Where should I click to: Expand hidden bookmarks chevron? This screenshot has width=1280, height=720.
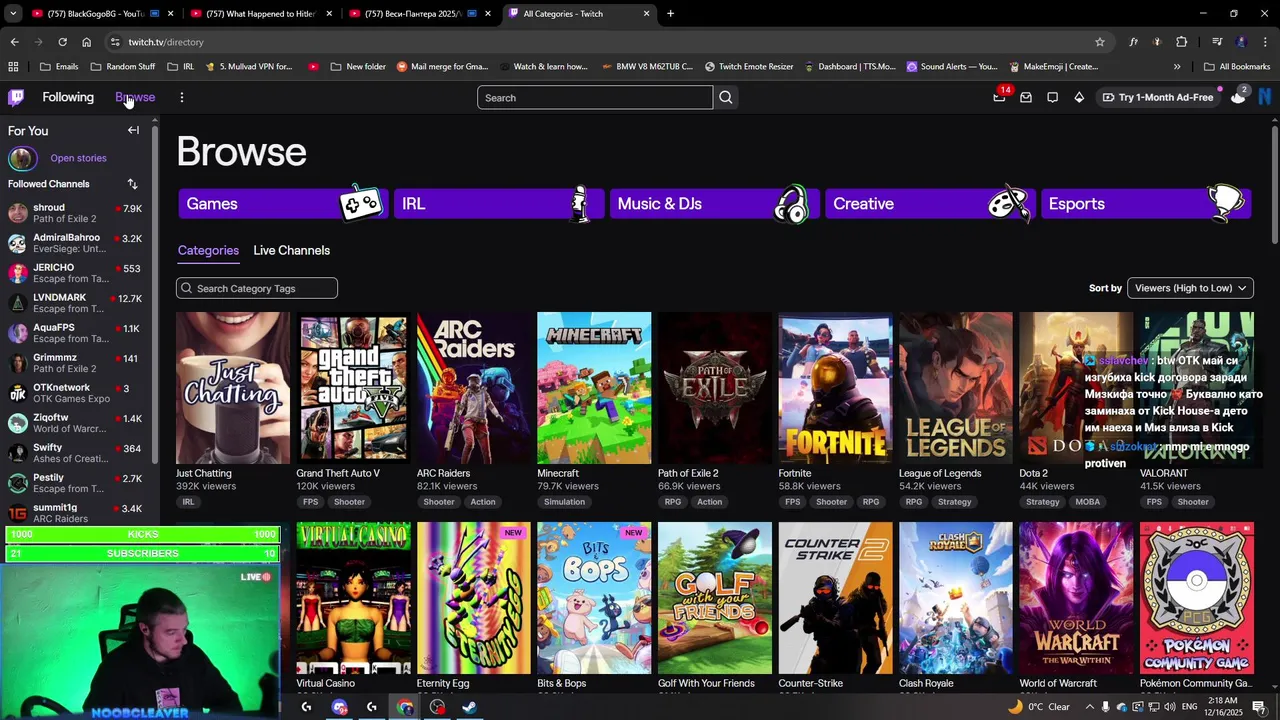point(1177,67)
